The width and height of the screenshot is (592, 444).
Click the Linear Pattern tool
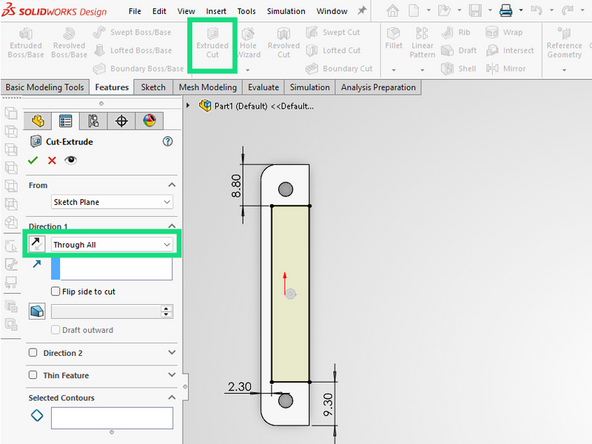click(x=422, y=43)
